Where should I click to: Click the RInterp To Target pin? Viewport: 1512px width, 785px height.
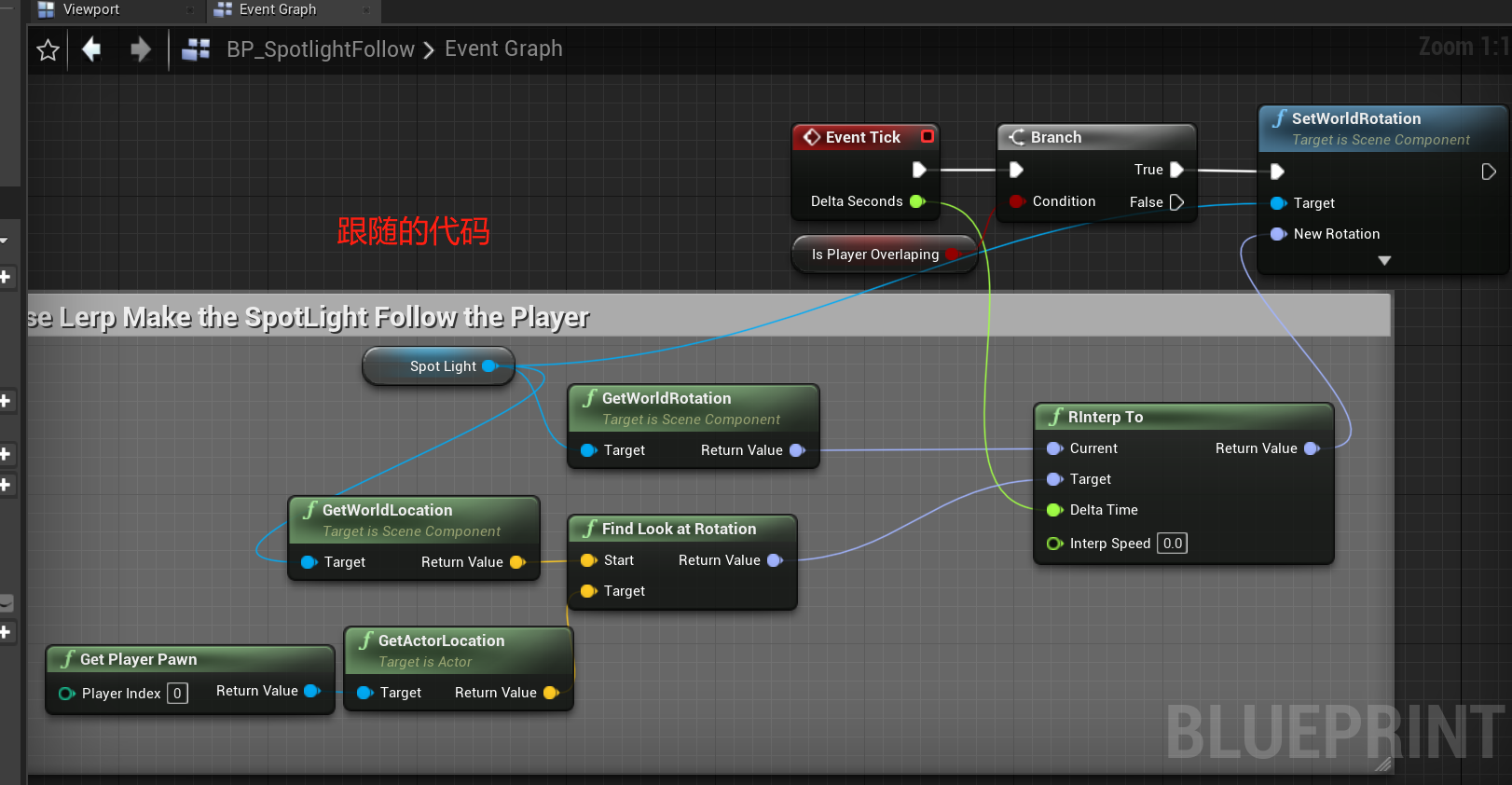click(1054, 479)
